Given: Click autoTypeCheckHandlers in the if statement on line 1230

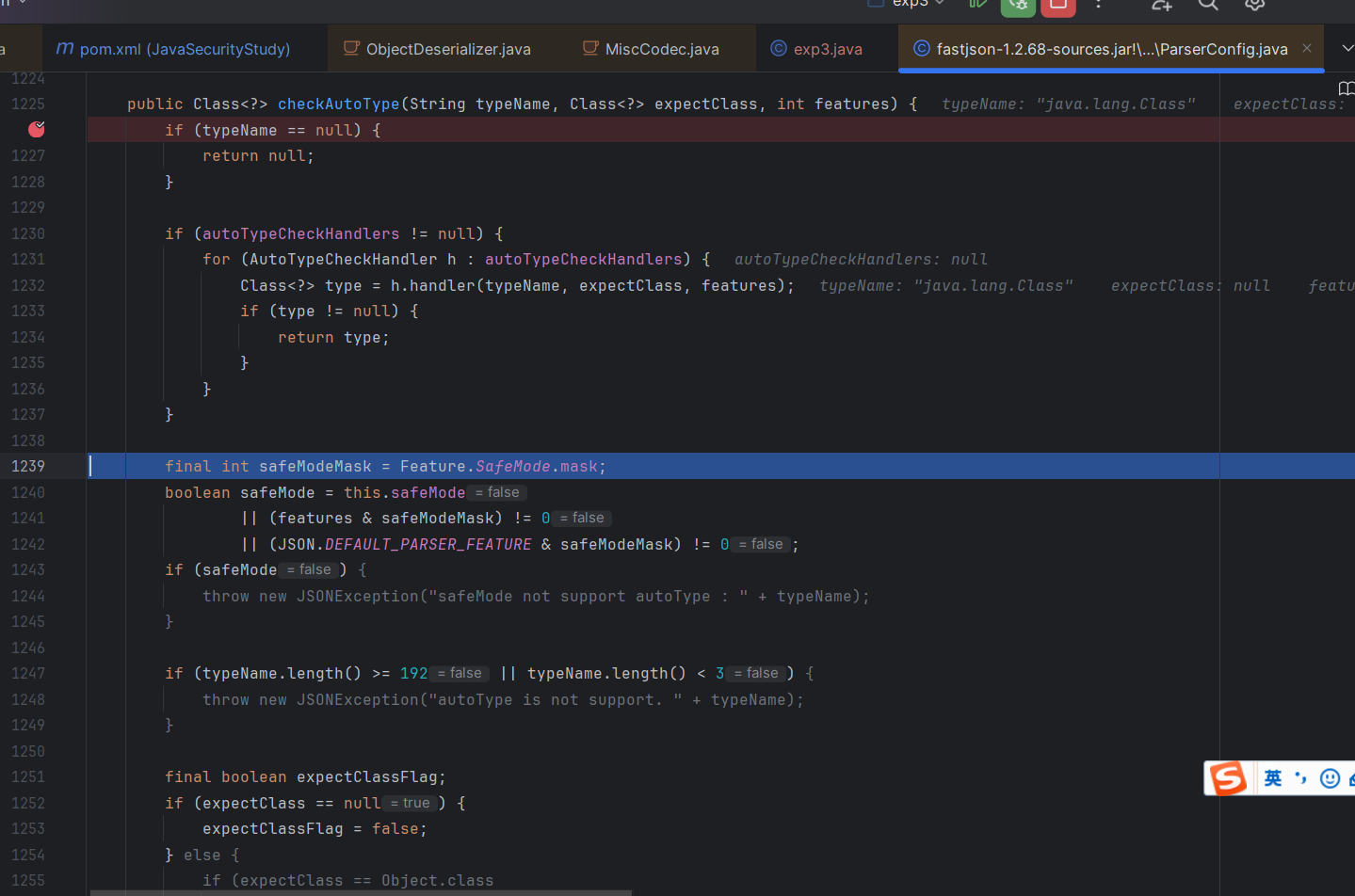Looking at the screenshot, I should pyautogui.click(x=301, y=233).
